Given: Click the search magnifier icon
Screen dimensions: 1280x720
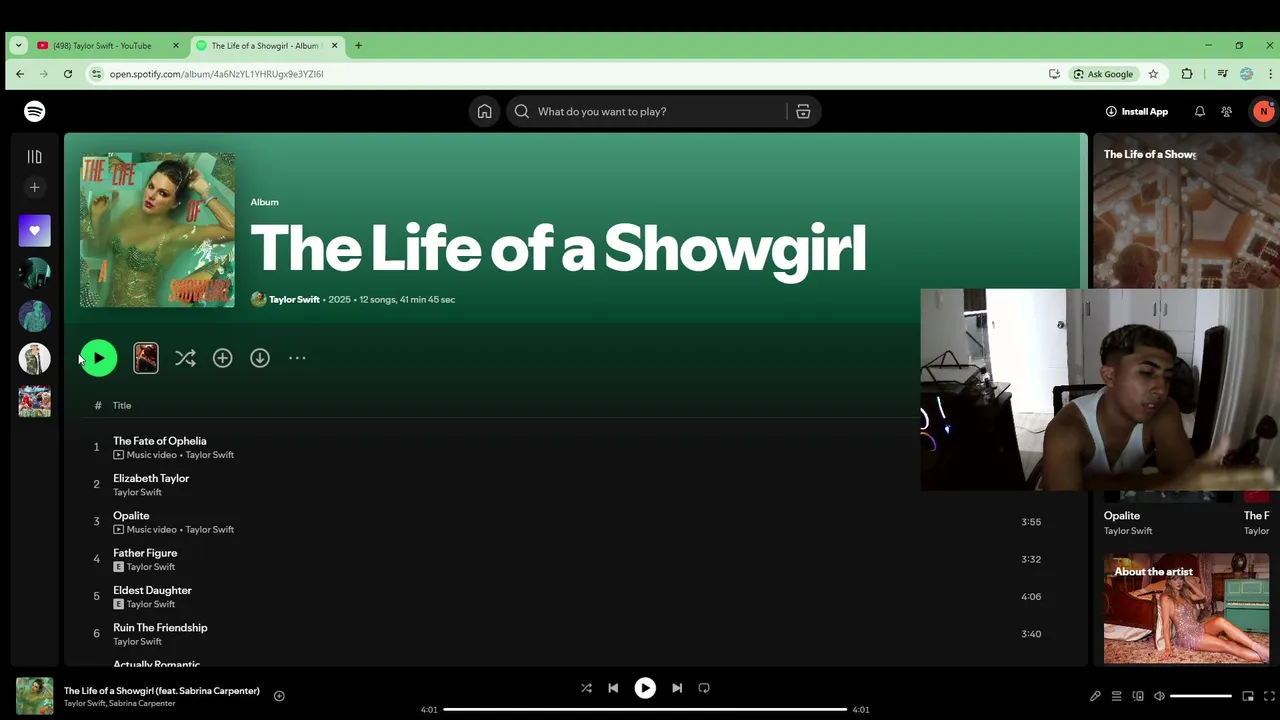Looking at the screenshot, I should 521,111.
